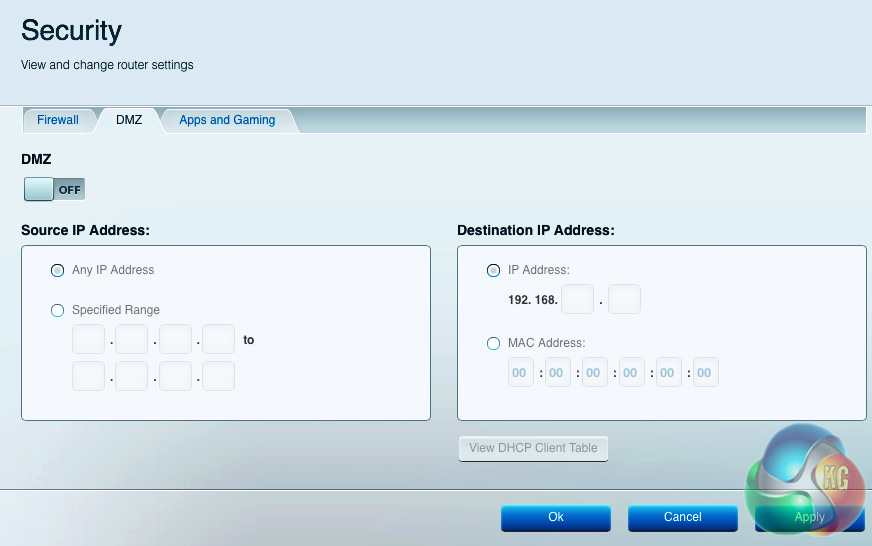
Task: Click fourth MAC address byte field
Action: (x=632, y=372)
